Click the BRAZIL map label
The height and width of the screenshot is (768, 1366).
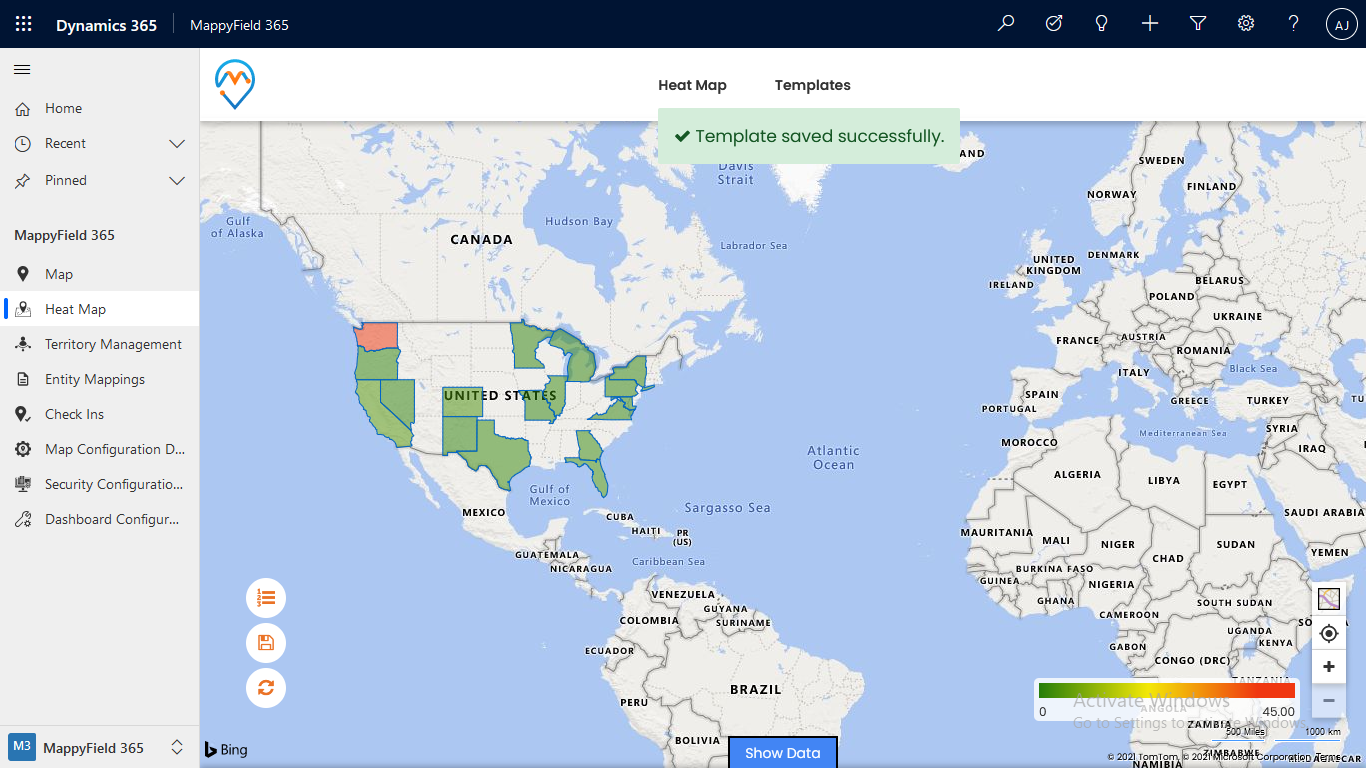[755, 689]
